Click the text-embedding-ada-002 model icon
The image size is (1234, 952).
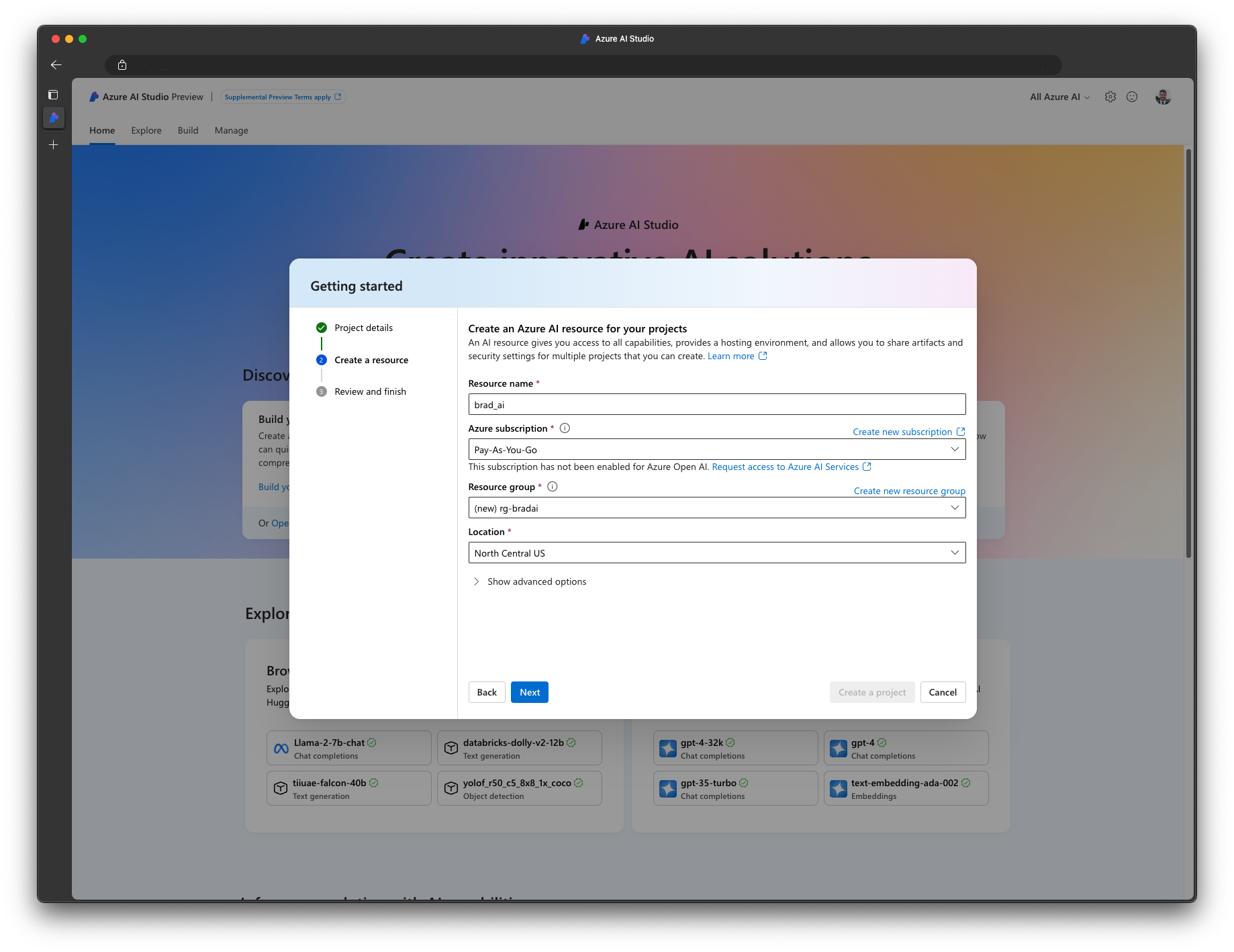pyautogui.click(x=839, y=789)
